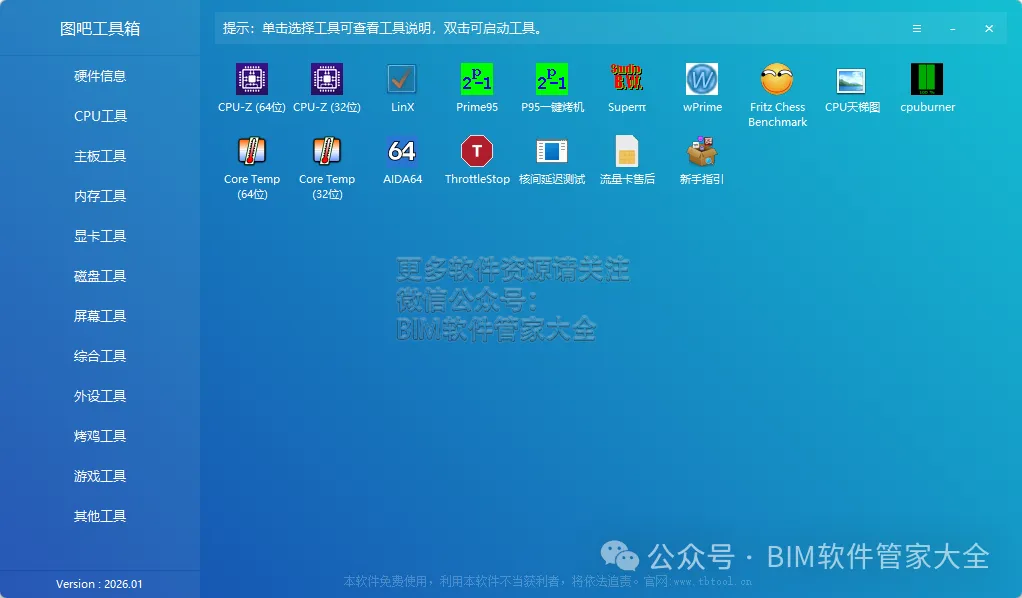Viewport: 1022px width, 598px height.
Task: Click the Version : 2026.01 label
Action: (99, 584)
